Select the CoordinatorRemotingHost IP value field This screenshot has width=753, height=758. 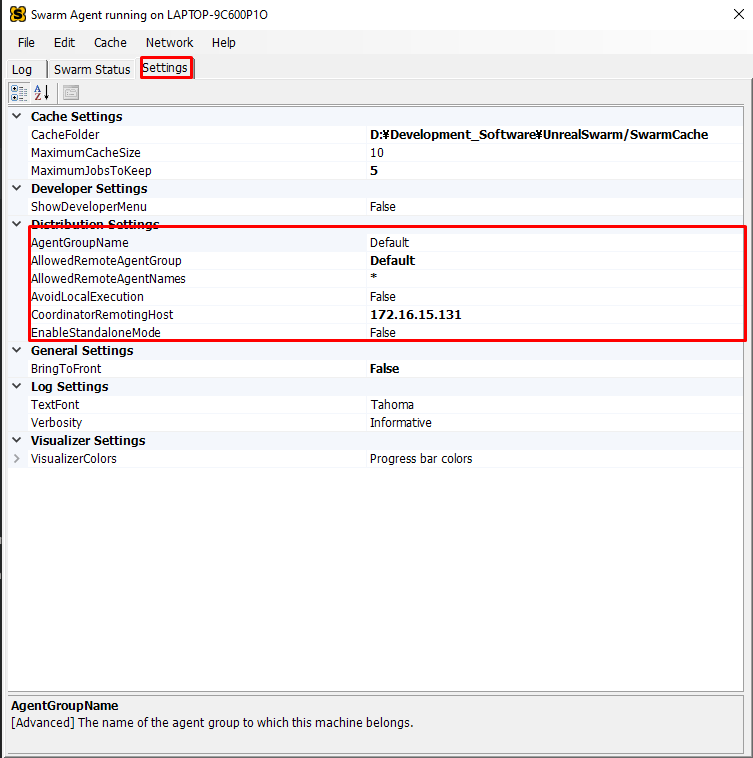coord(415,315)
